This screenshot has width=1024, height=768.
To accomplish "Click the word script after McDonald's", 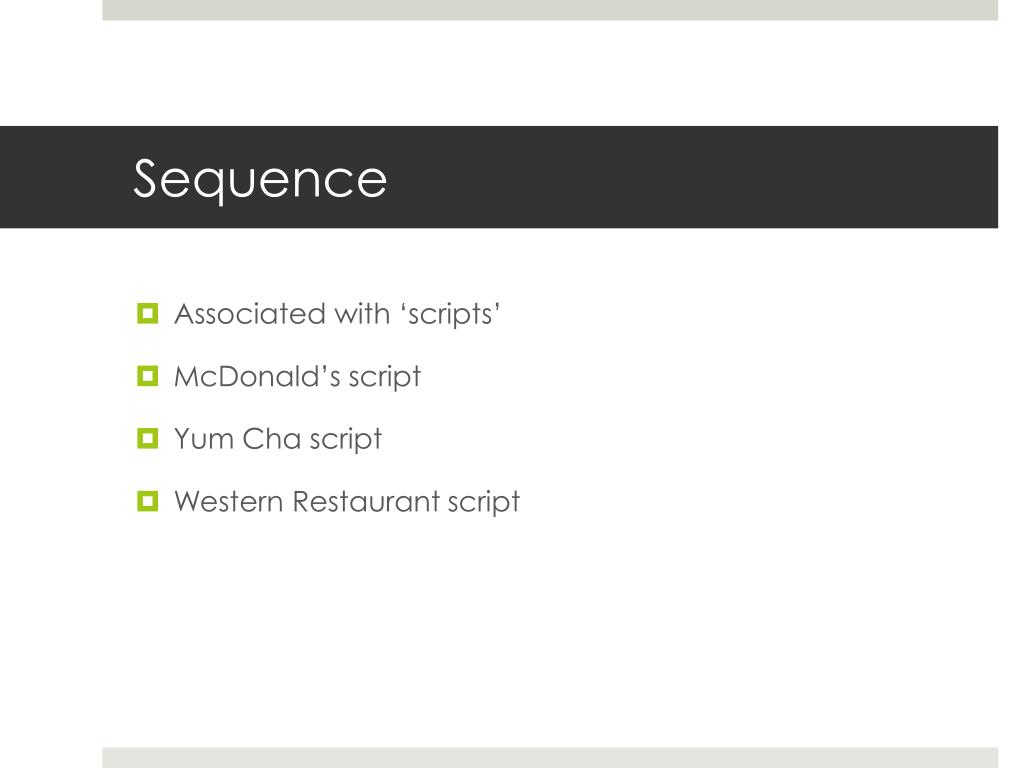I will click(x=385, y=377).
